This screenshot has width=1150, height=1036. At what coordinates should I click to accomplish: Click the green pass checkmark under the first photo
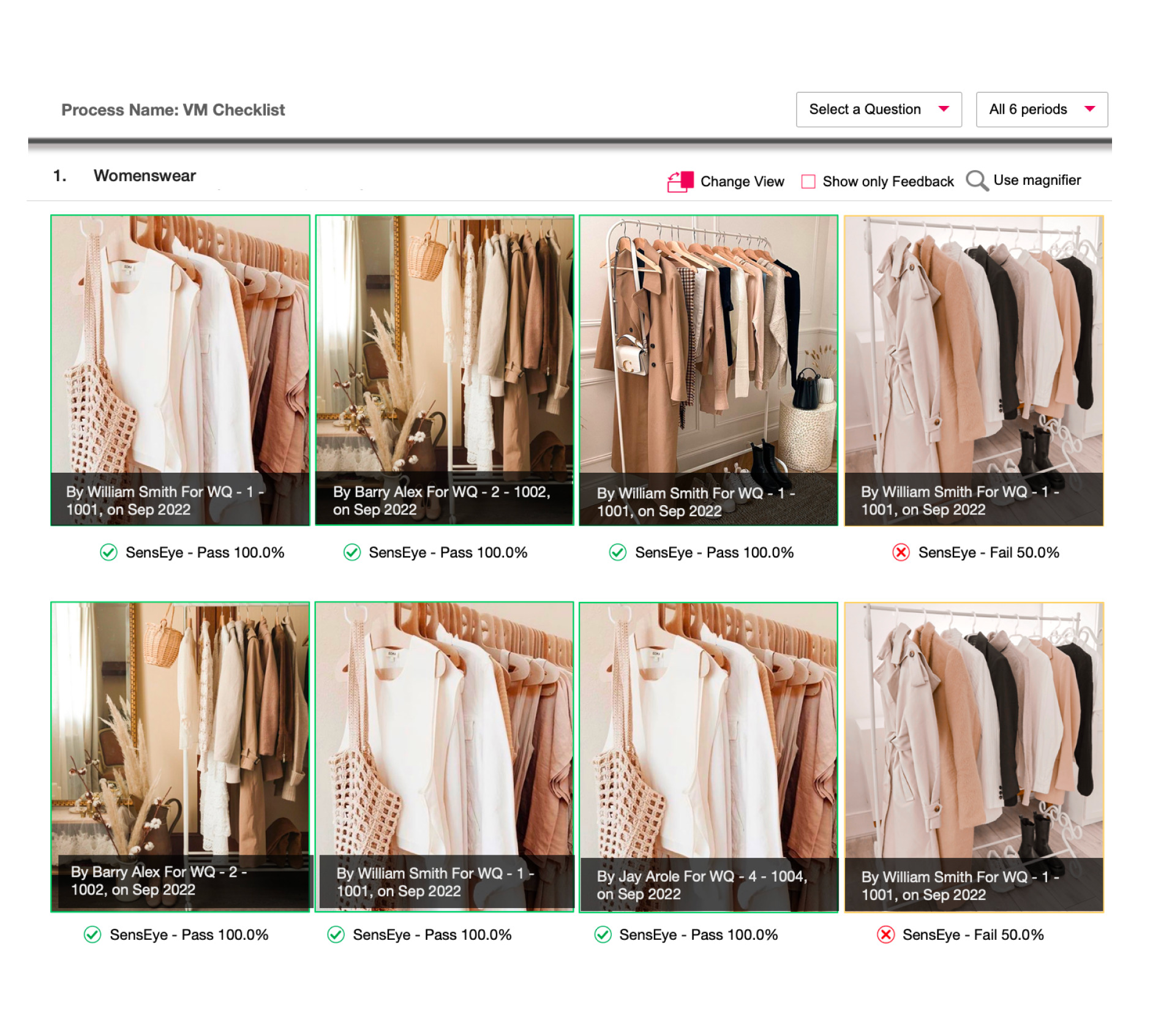(108, 552)
